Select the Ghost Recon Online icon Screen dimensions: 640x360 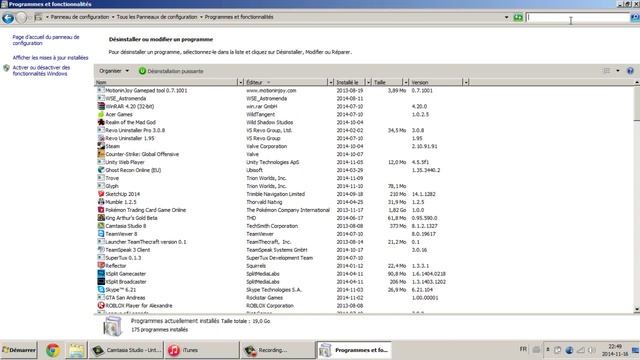click(101, 170)
